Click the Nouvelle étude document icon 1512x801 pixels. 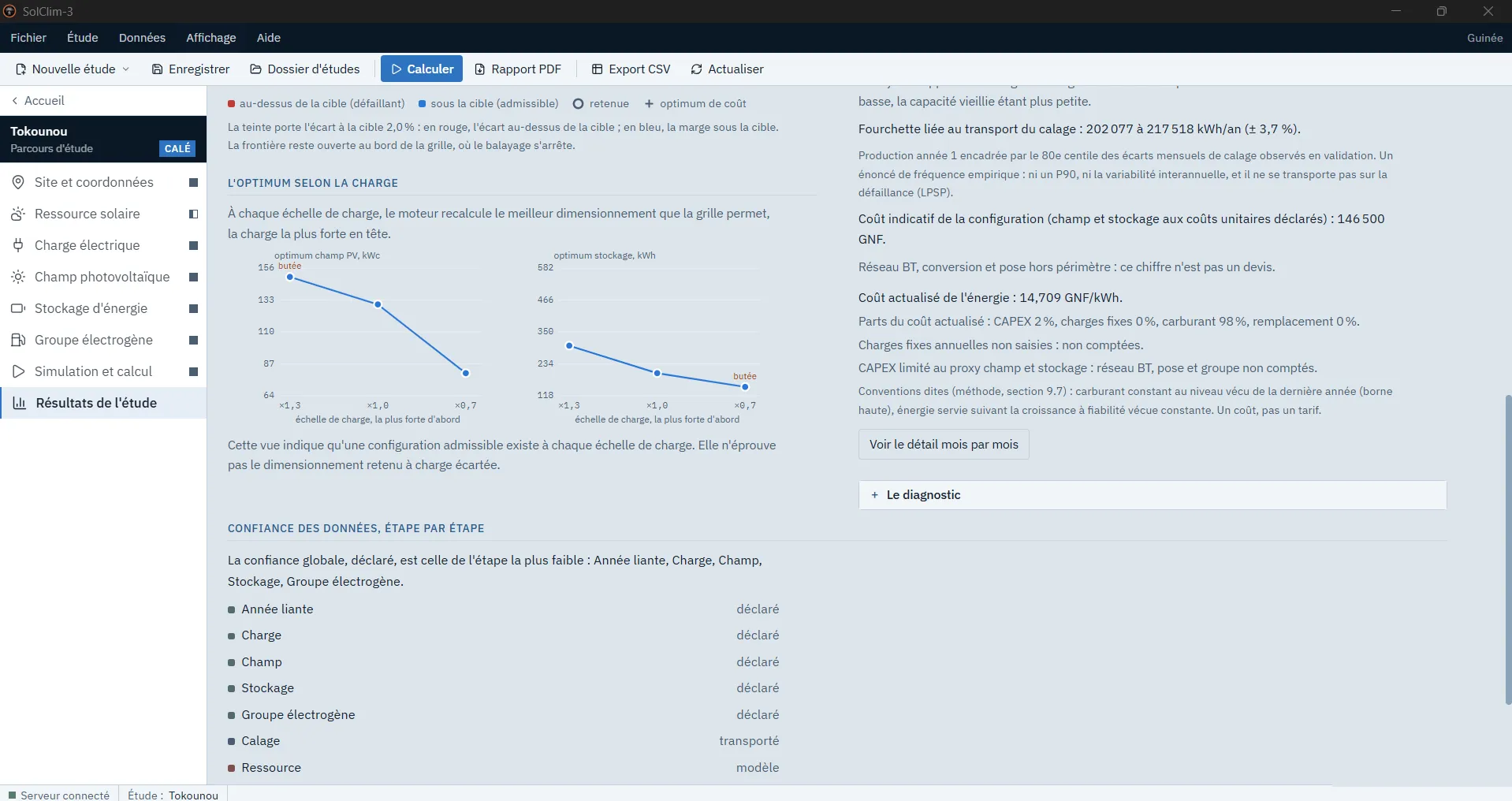click(x=20, y=69)
